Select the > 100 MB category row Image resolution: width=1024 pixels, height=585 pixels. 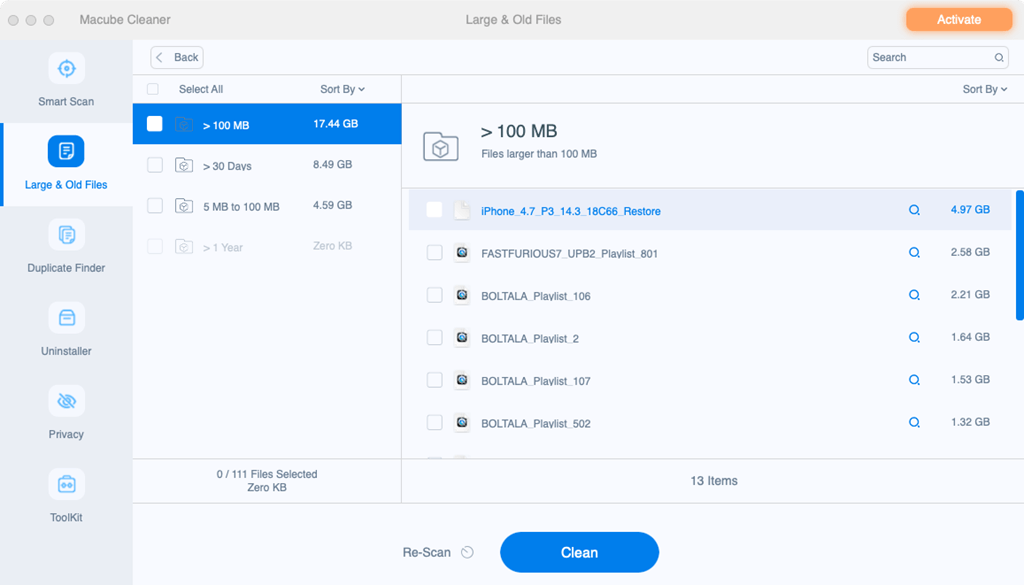point(267,123)
